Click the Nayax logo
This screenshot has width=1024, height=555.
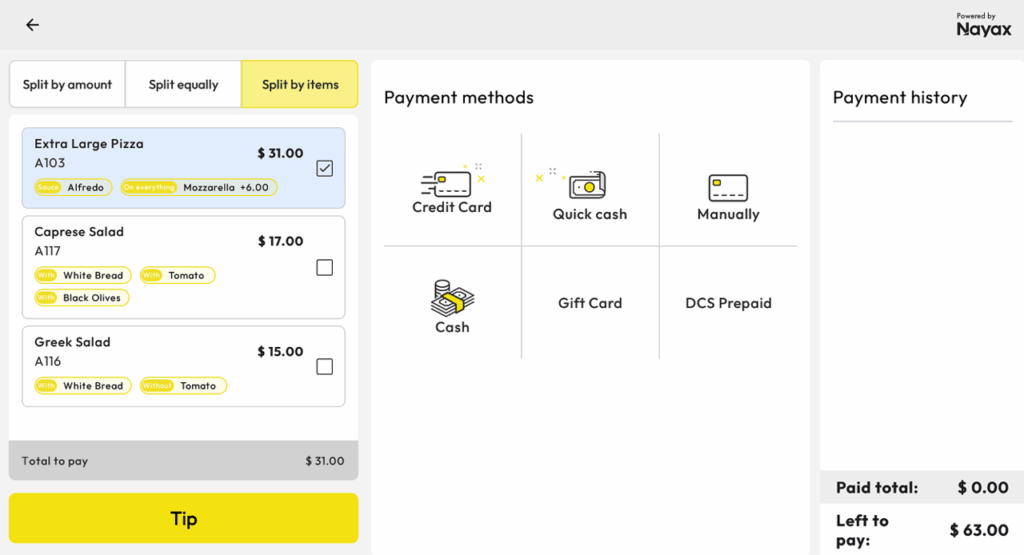tap(983, 25)
